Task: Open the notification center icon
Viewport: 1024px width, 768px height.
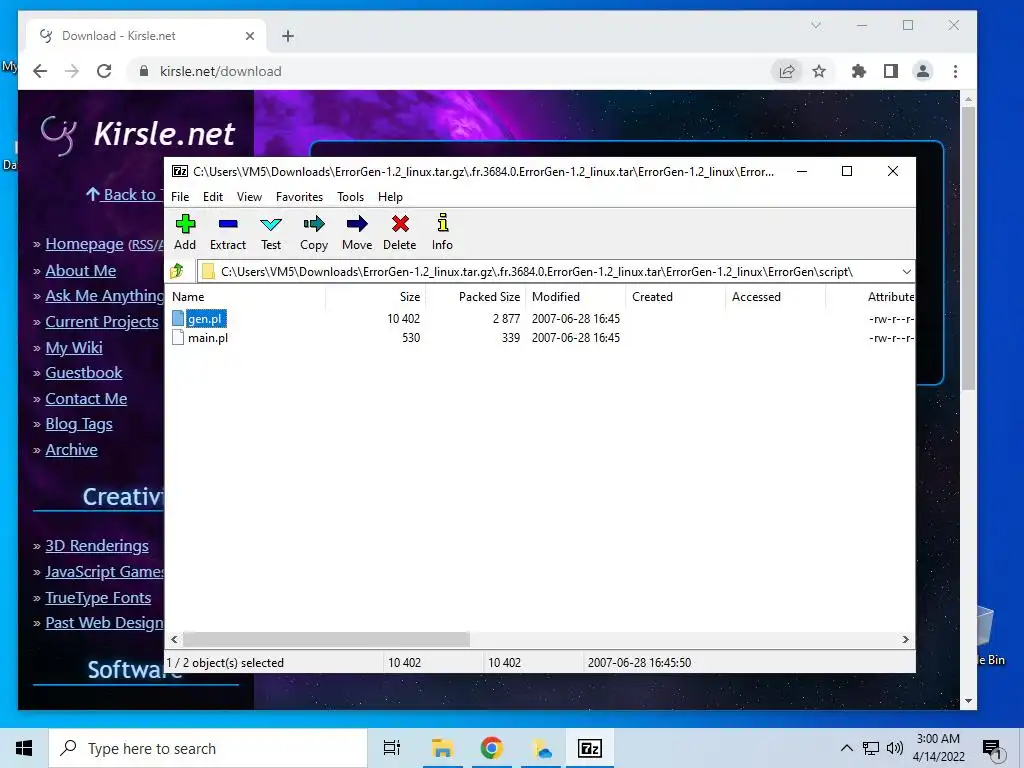Action: [x=992, y=749]
